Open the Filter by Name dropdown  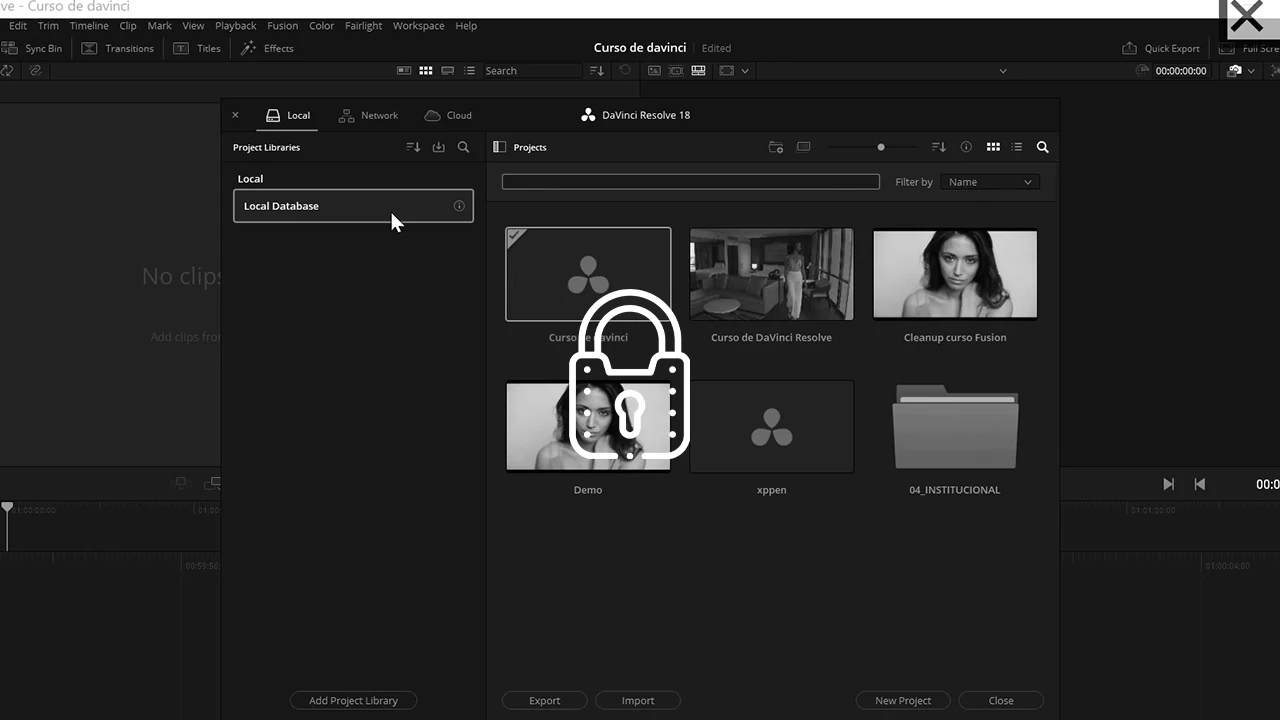990,182
